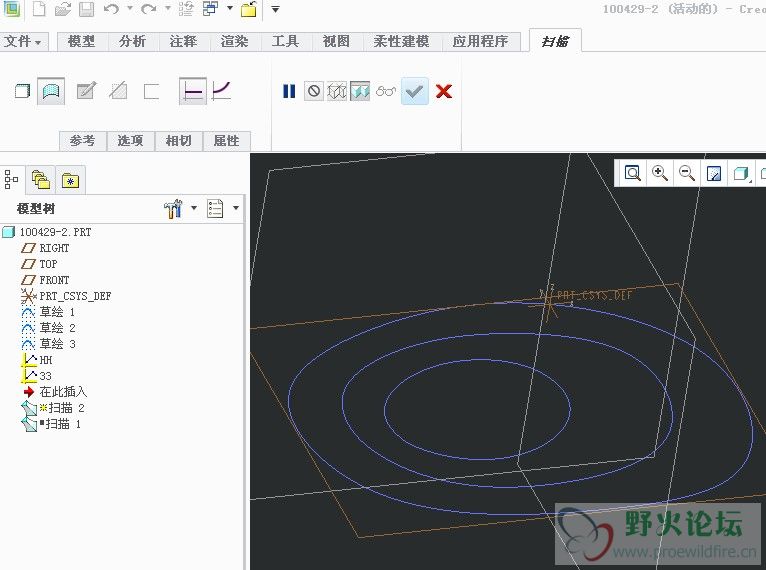Open the 文件 menu dropdown
766x570 pixels.
point(23,41)
